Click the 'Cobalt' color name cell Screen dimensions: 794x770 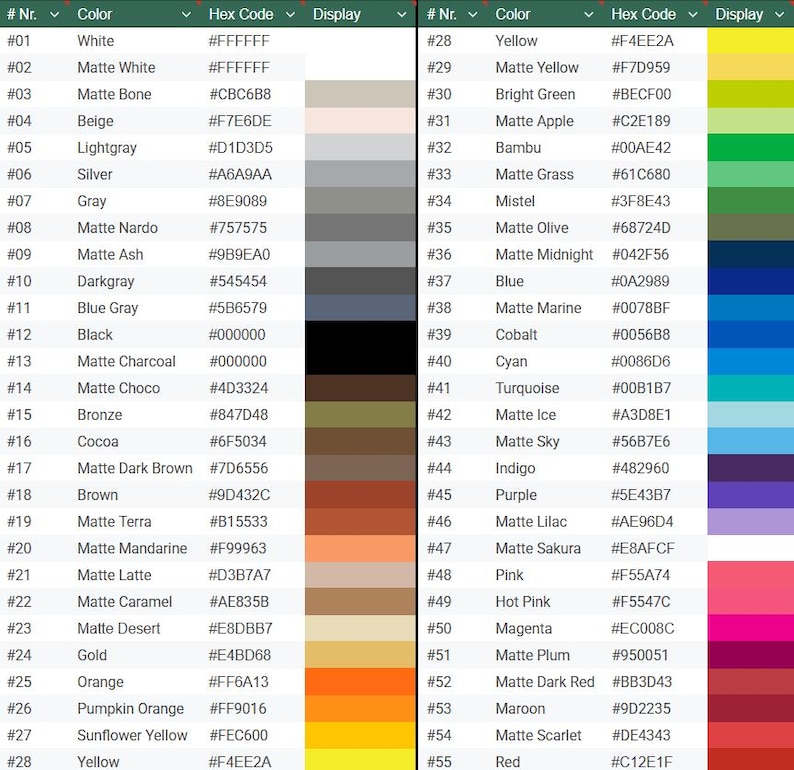(516, 335)
